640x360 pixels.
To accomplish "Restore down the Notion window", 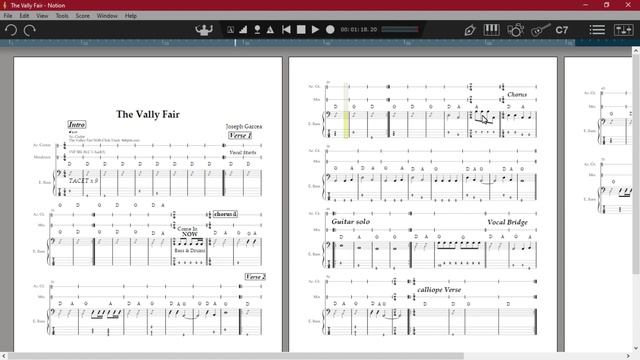I will click(x=607, y=5).
